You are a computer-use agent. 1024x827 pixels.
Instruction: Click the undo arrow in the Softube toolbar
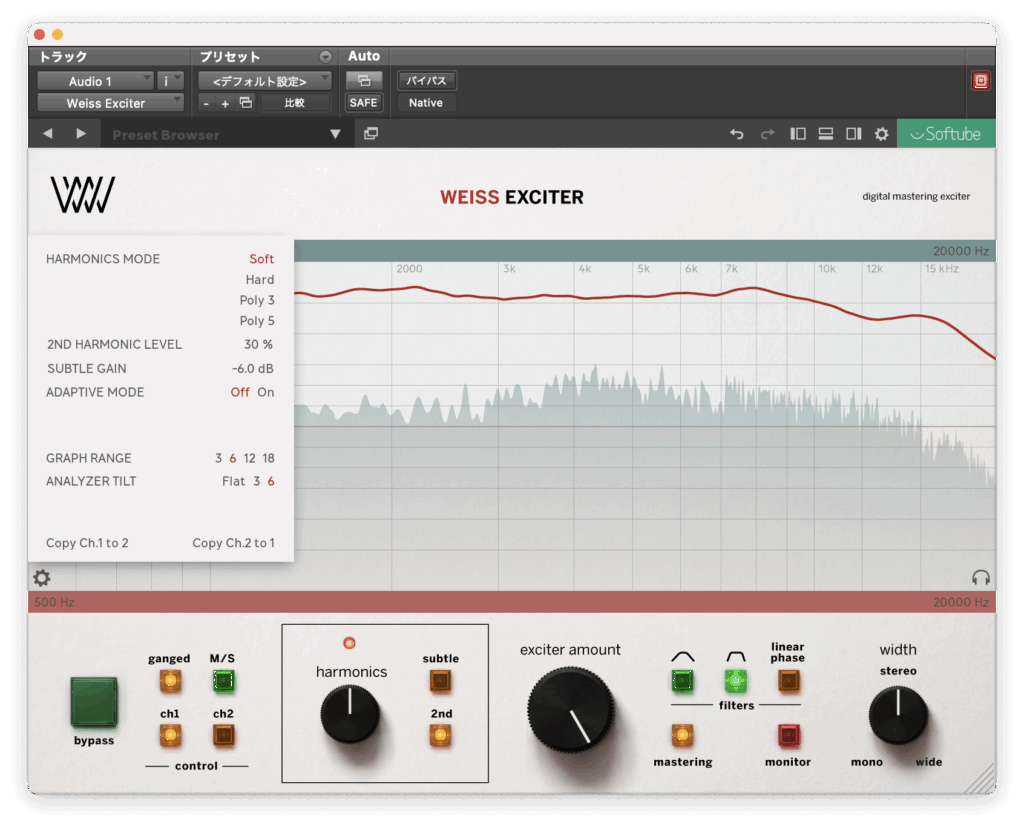[x=737, y=134]
